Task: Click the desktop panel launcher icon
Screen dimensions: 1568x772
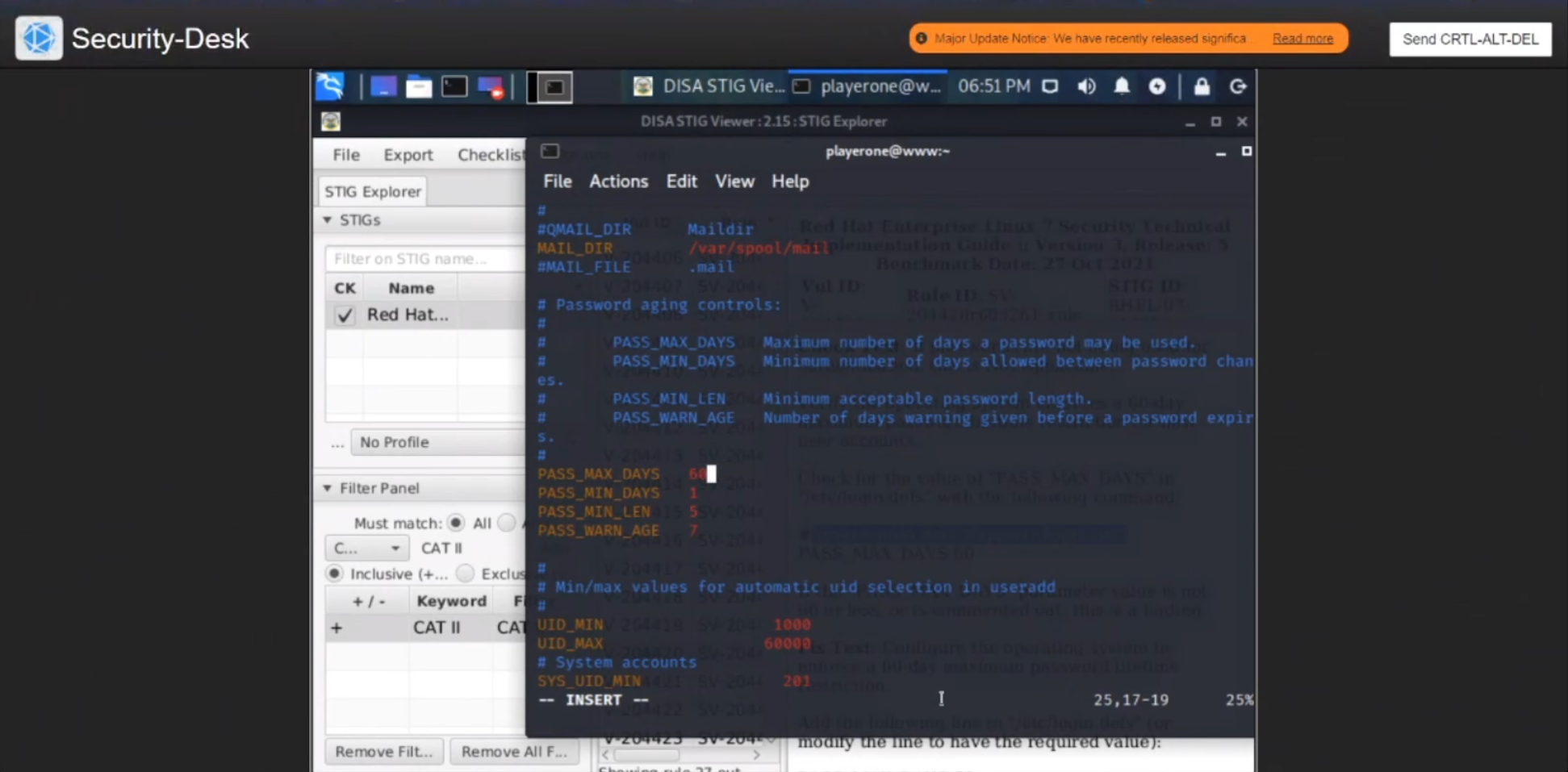Action: 383,86
